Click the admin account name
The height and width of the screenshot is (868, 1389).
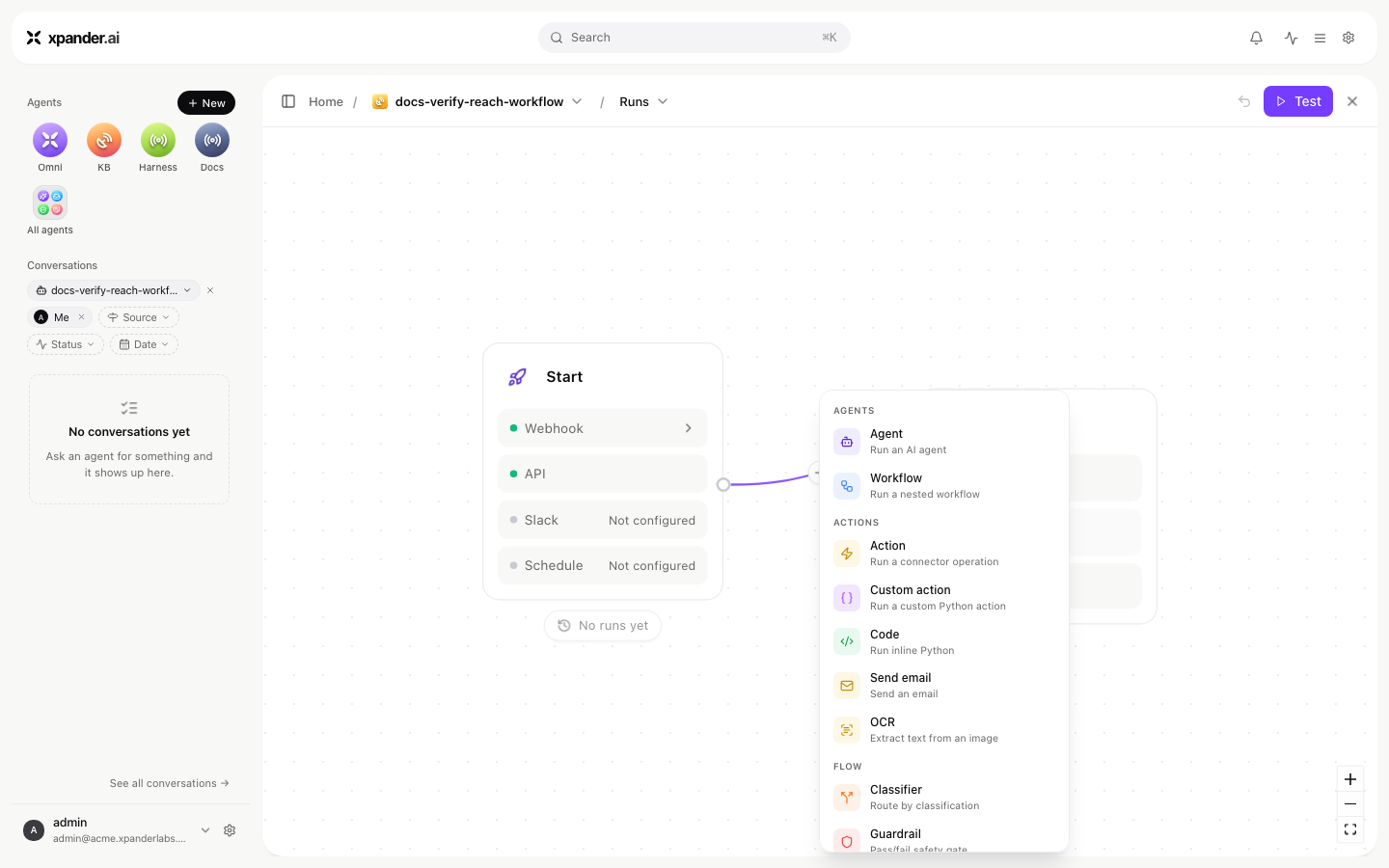pyautogui.click(x=70, y=823)
